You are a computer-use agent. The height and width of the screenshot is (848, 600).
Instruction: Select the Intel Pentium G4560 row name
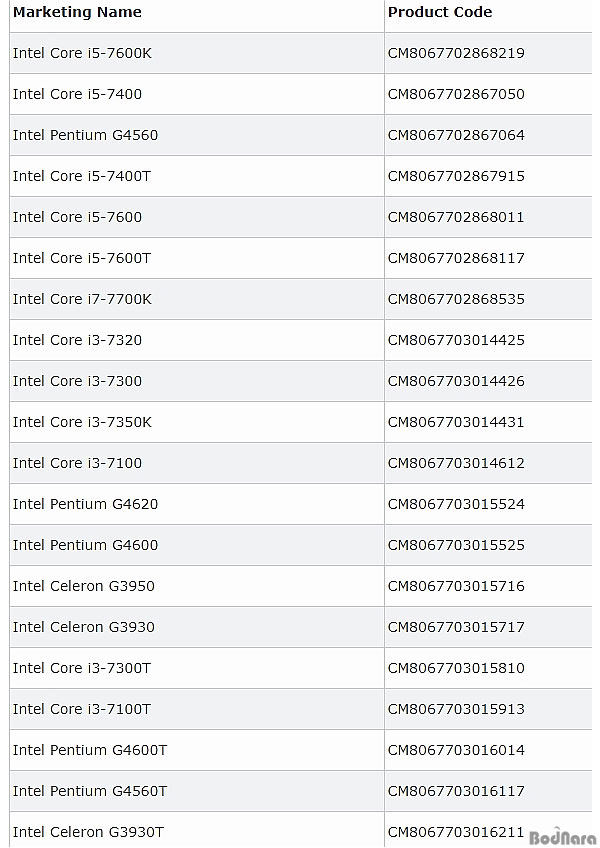(85, 135)
